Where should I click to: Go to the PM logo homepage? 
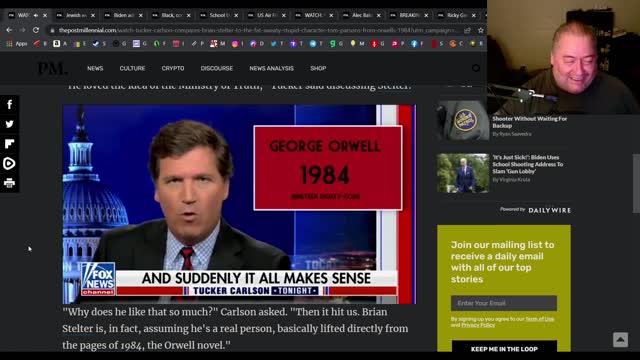pos(53,68)
